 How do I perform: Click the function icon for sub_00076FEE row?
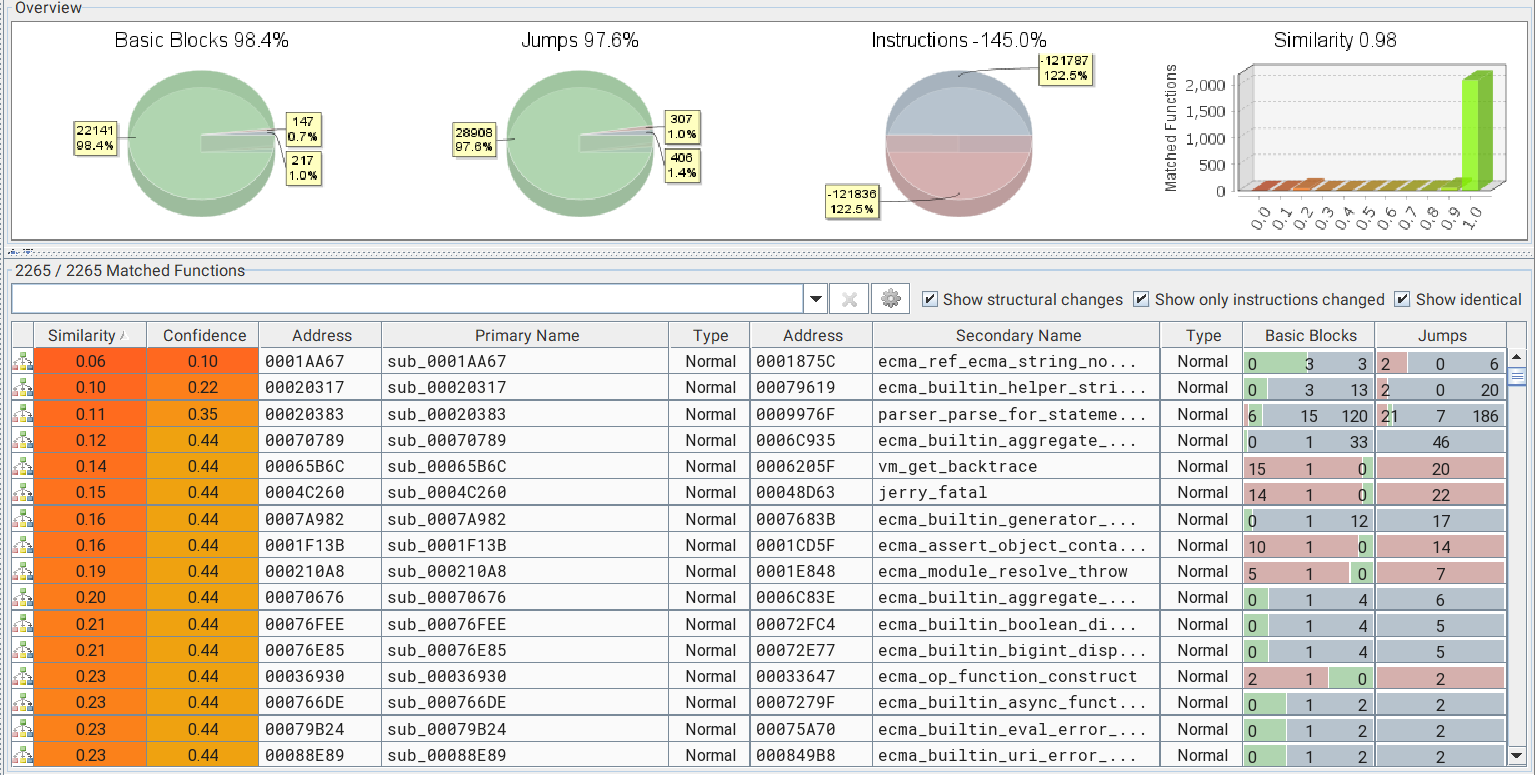point(22,625)
